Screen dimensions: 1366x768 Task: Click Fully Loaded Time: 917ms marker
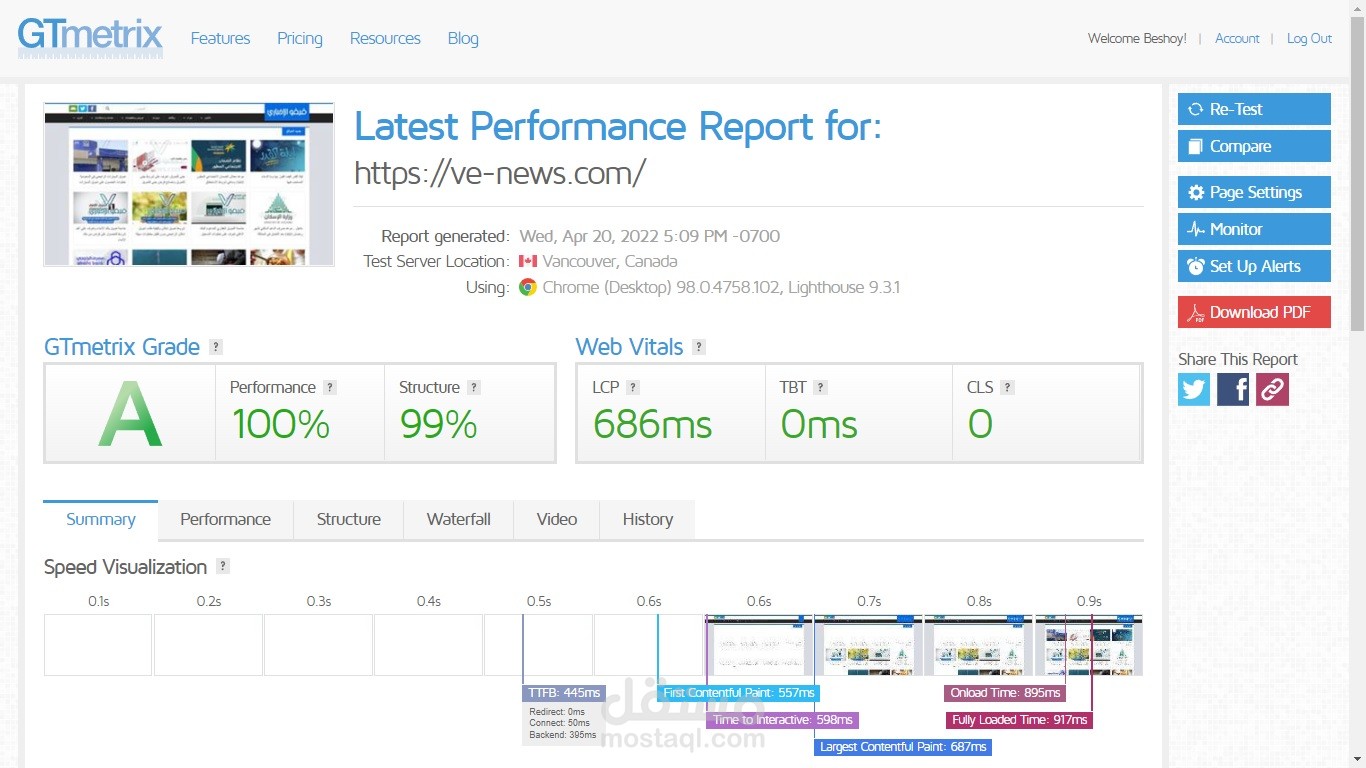tap(1019, 720)
